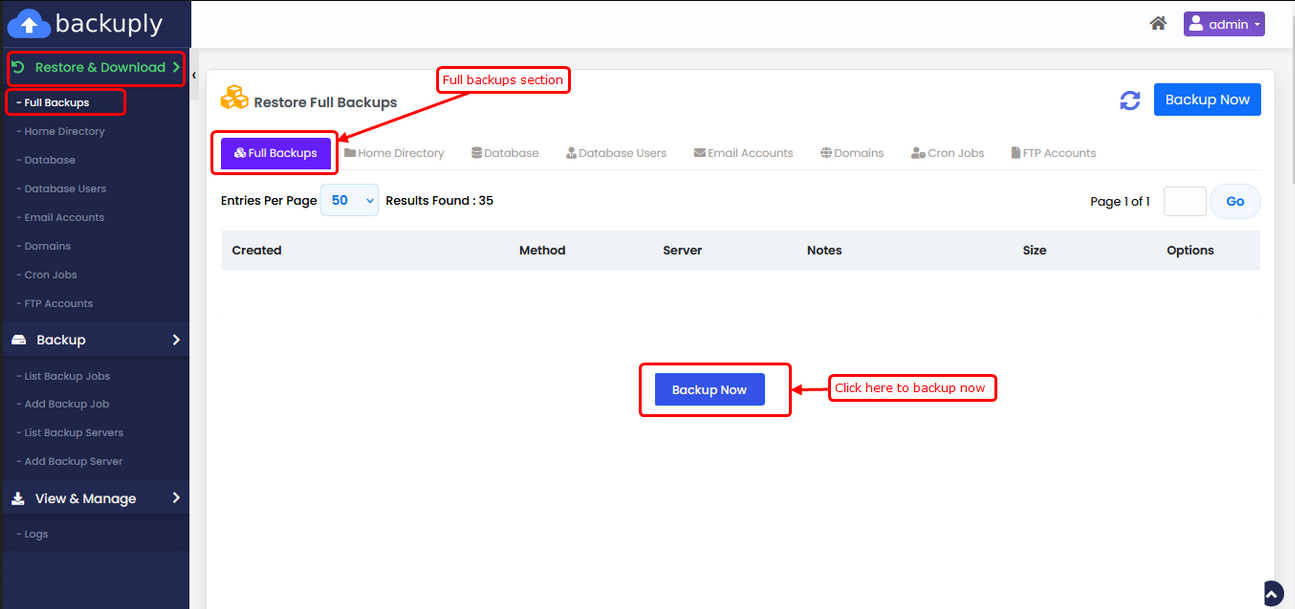Click the page number input field

coord(1185,202)
